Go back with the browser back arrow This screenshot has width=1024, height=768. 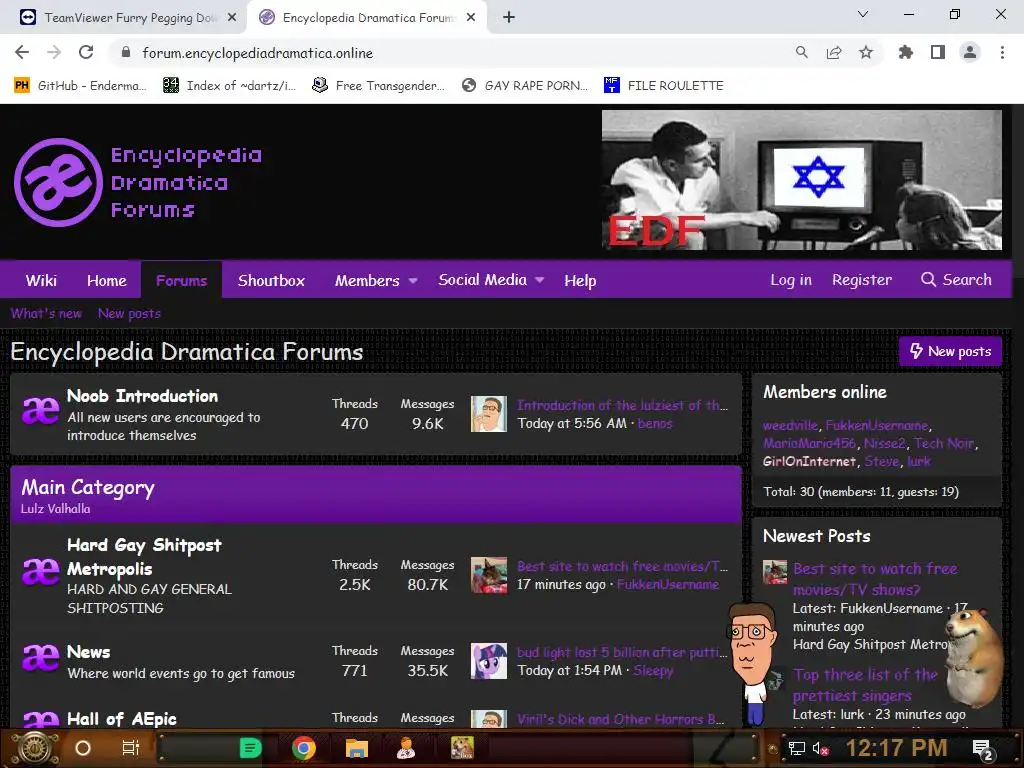click(22, 52)
